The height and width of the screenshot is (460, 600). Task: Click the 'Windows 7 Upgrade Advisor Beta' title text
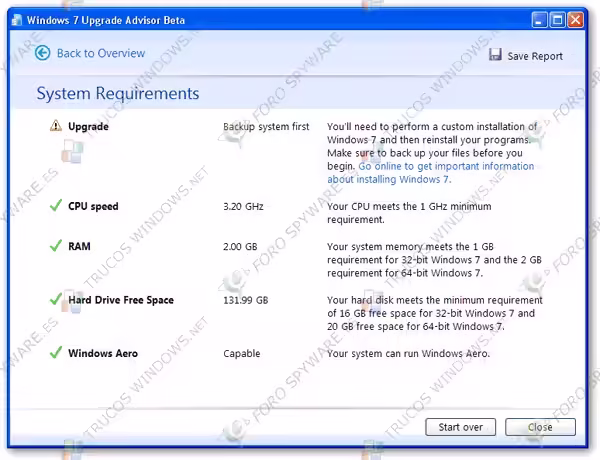coord(106,20)
